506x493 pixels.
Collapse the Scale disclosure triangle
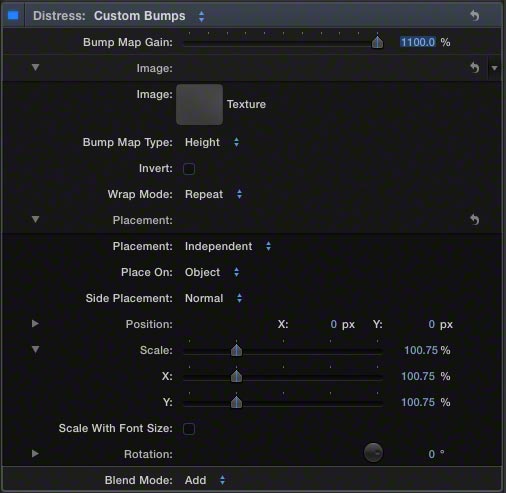(x=35, y=349)
